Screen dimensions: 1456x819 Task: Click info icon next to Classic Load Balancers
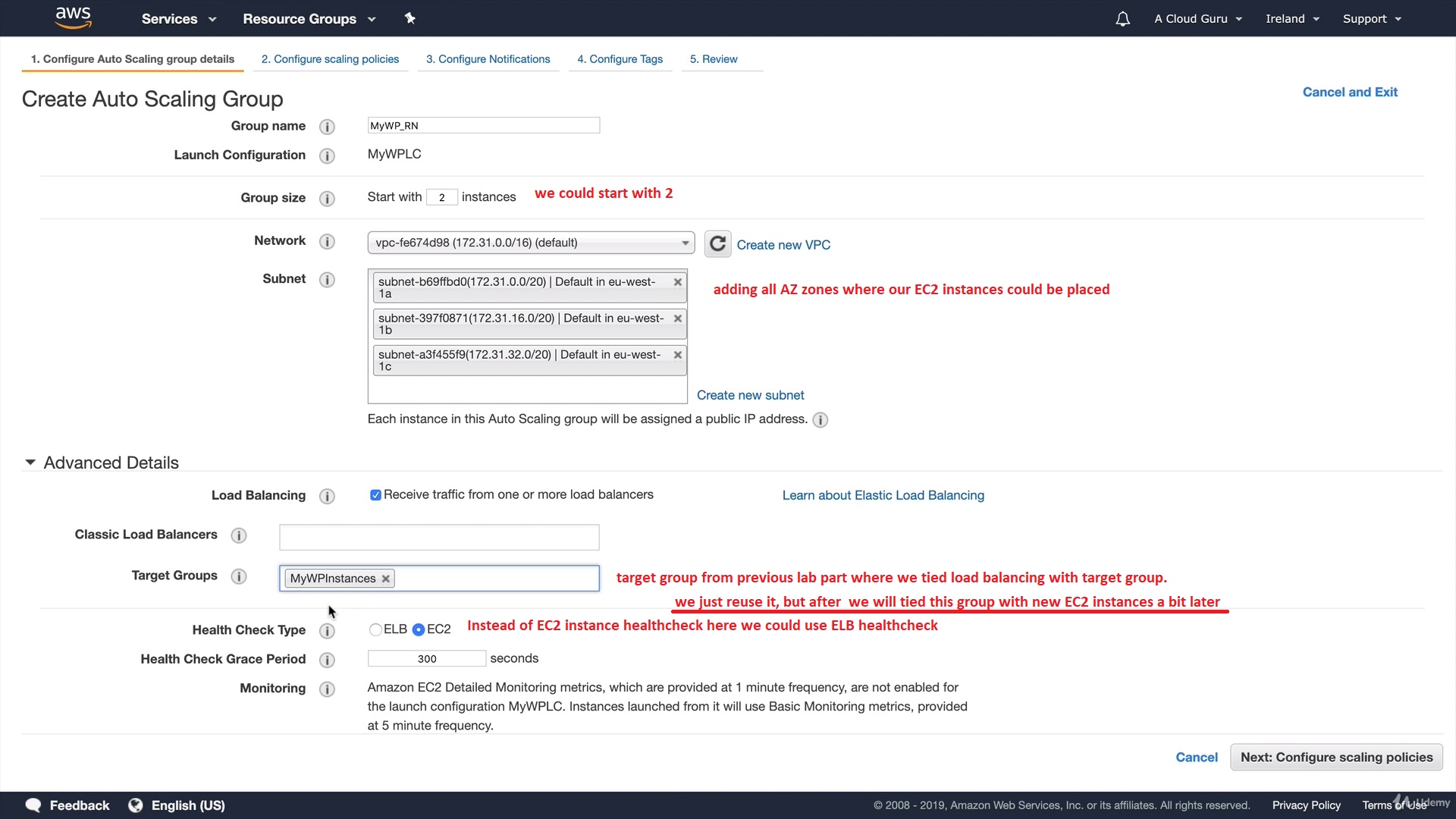pyautogui.click(x=239, y=535)
